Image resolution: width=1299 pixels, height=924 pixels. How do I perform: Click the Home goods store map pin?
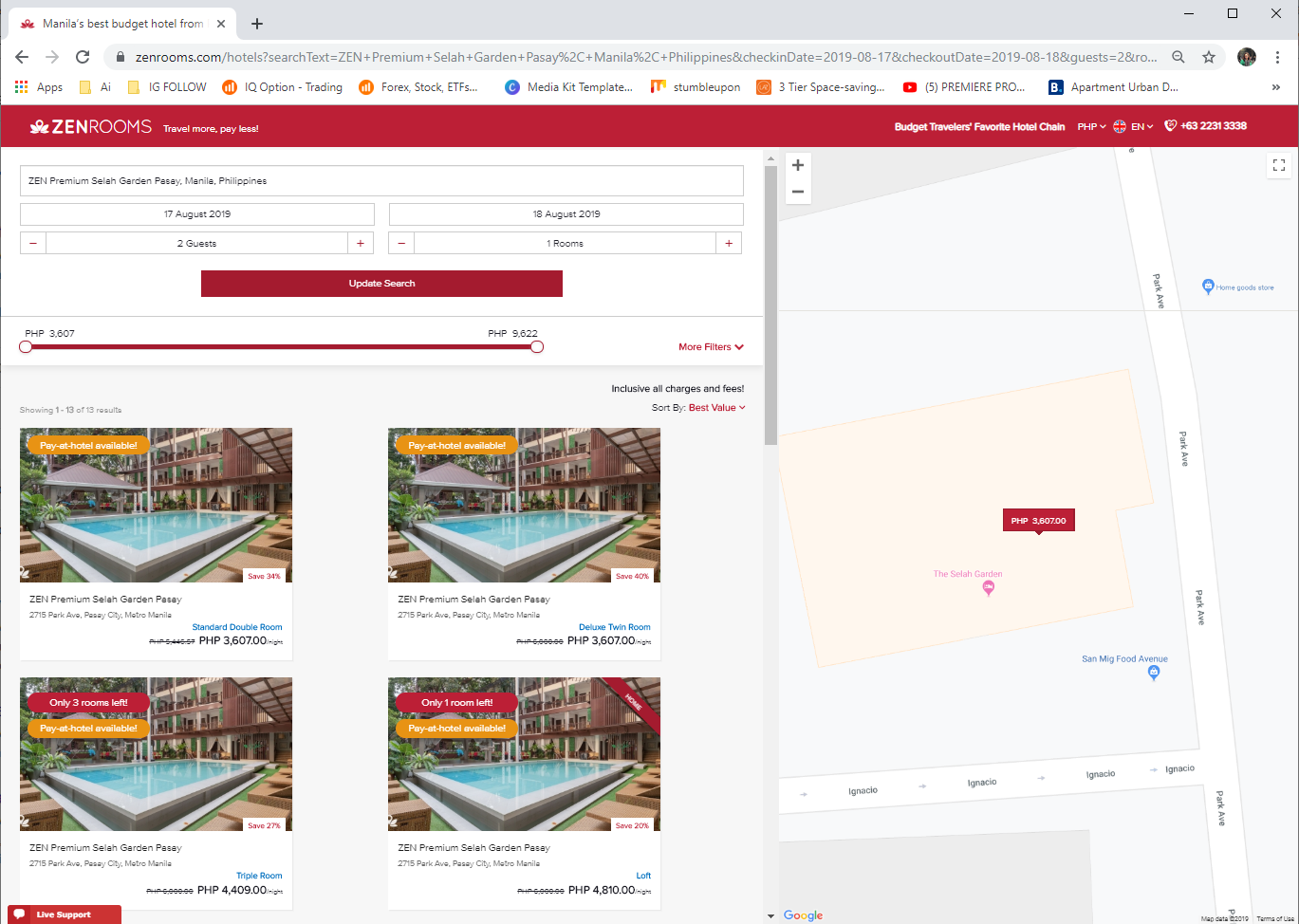coord(1208,286)
